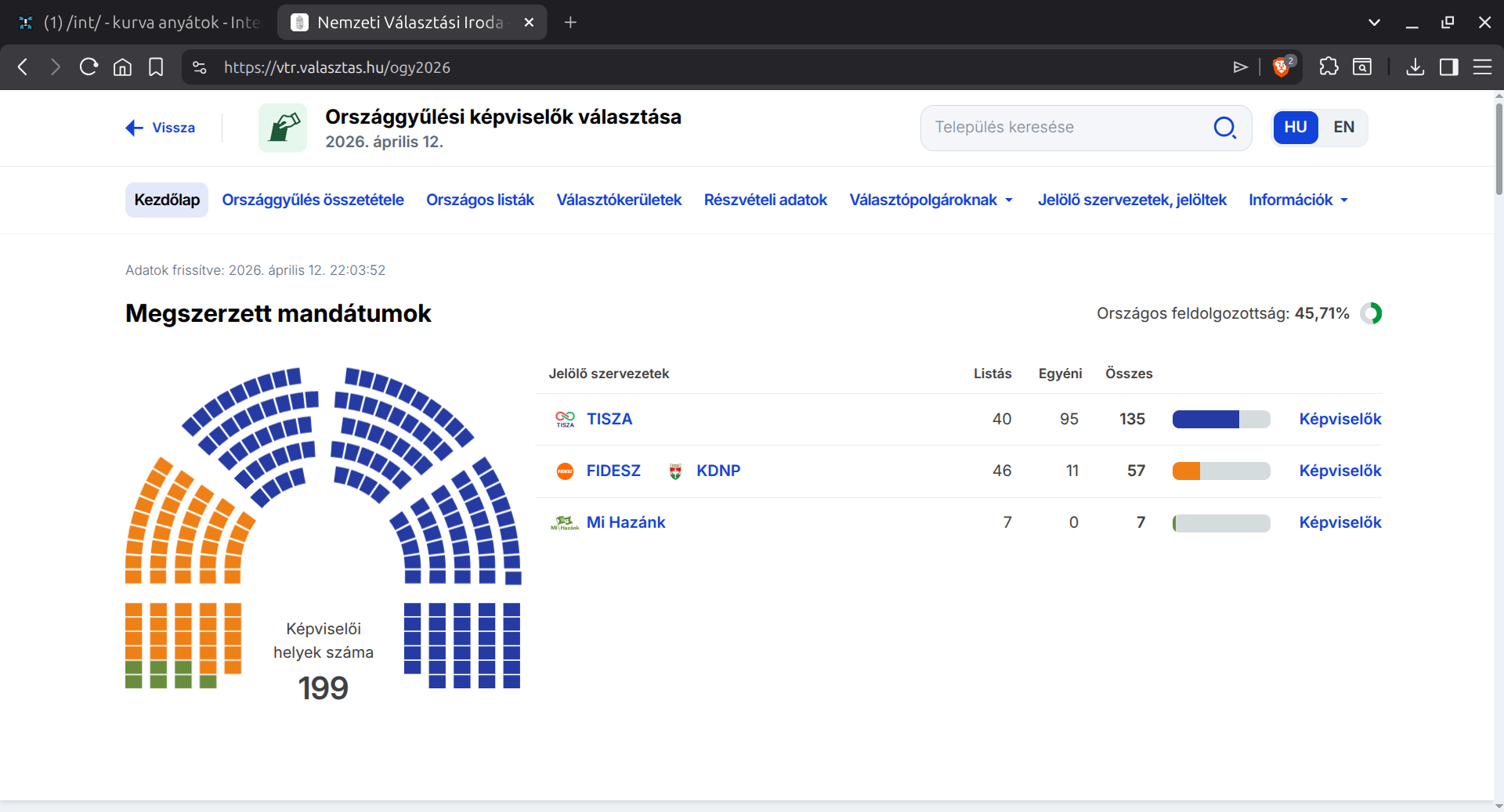Click the Összes column header
Image resolution: width=1504 pixels, height=812 pixels.
pyautogui.click(x=1129, y=374)
